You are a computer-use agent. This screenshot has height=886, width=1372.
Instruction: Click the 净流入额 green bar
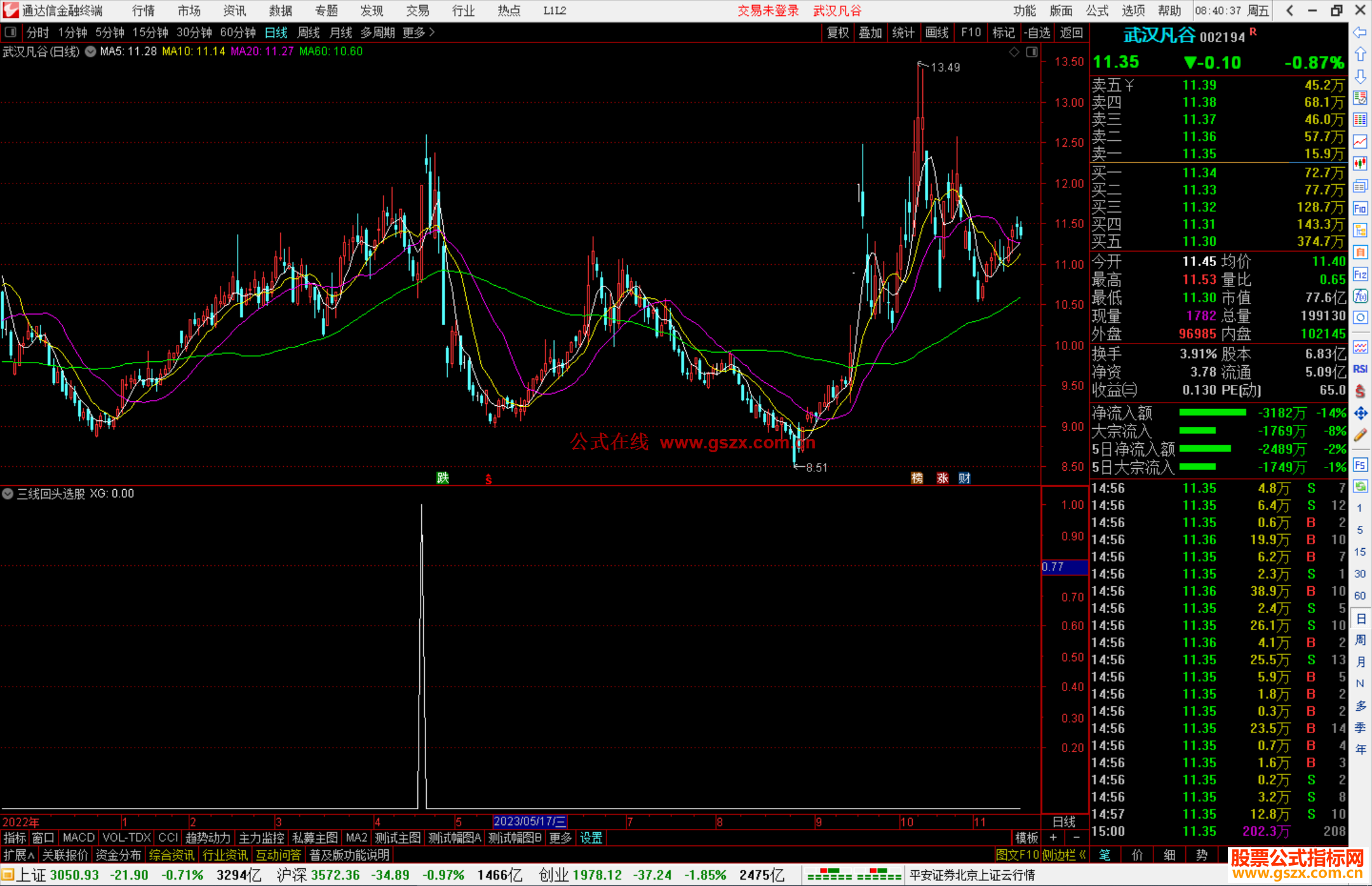click(1212, 413)
